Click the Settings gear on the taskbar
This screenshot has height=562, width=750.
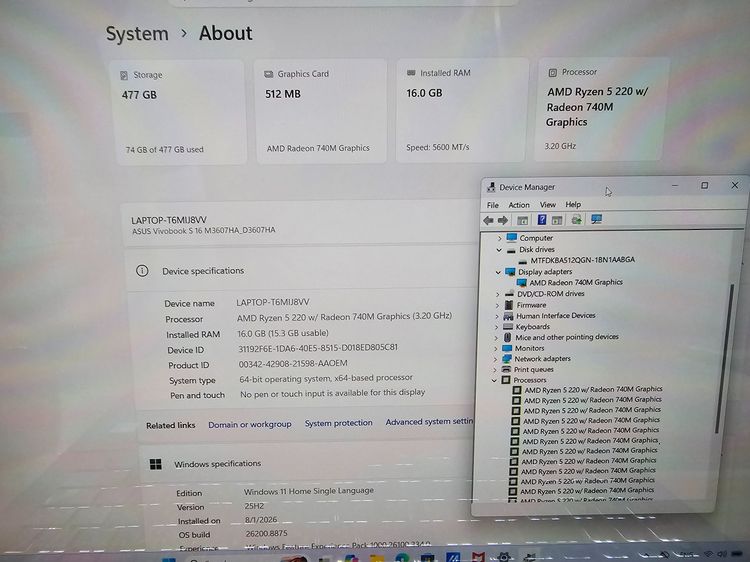[504, 557]
